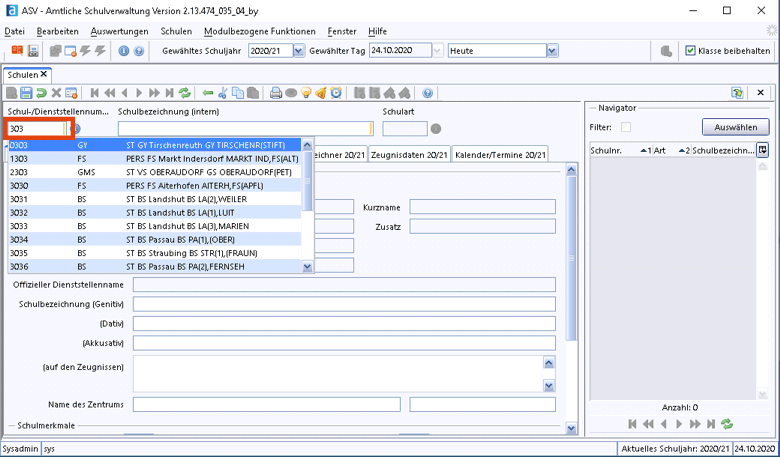Go to previous record in Schulen toolbar
This screenshot has width=780, height=457.
(125, 93)
